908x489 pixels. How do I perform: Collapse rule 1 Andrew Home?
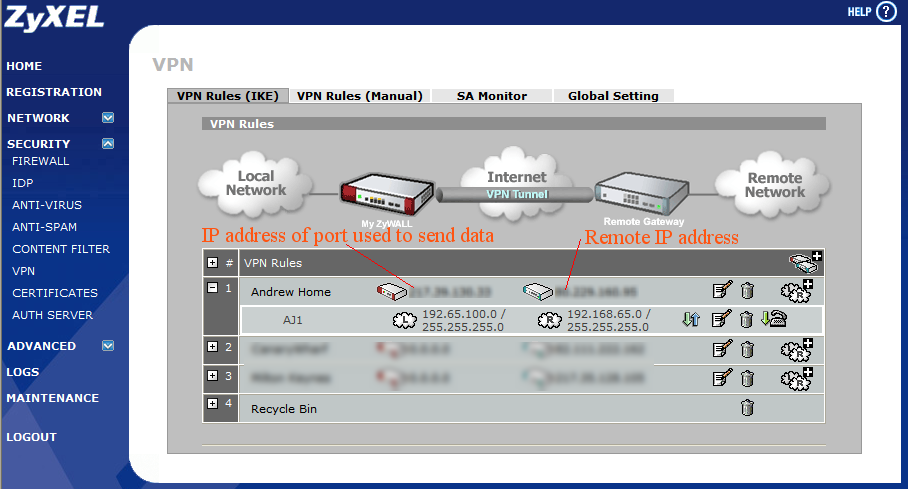point(213,289)
